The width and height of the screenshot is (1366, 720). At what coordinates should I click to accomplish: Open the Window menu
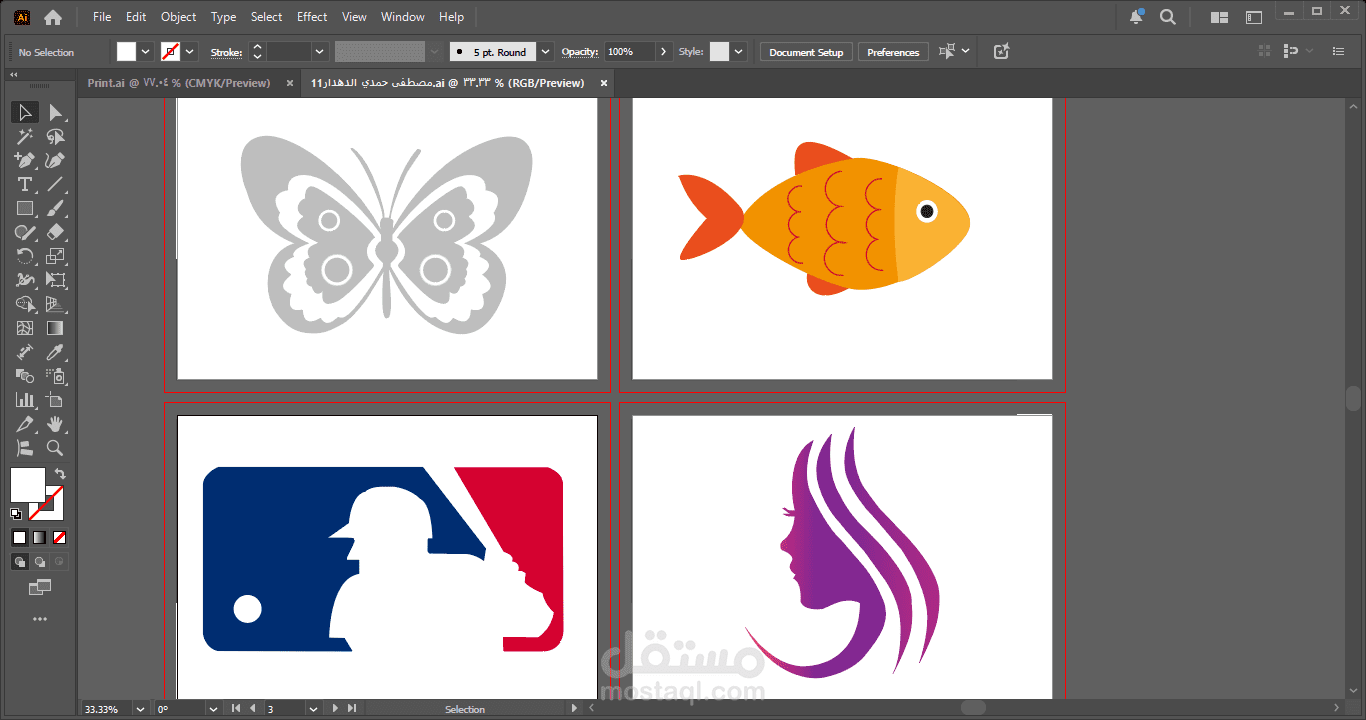point(403,17)
